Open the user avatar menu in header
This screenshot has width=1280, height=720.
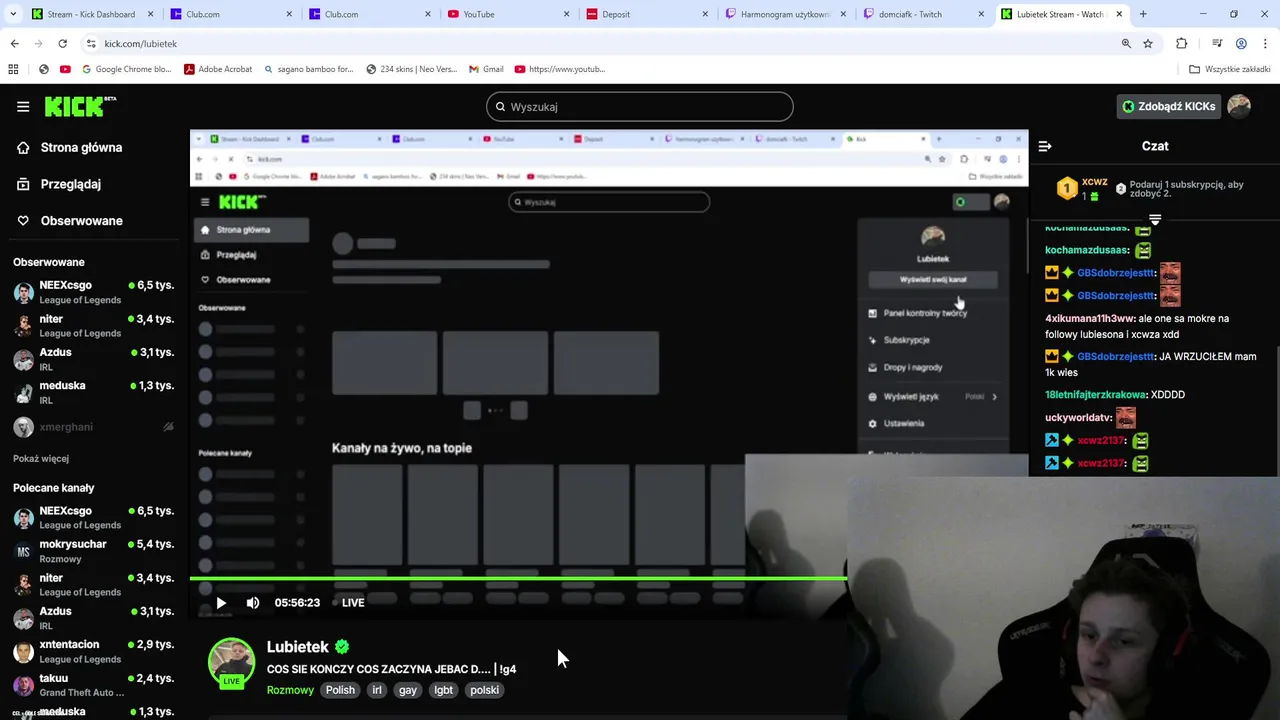[x=1239, y=106]
